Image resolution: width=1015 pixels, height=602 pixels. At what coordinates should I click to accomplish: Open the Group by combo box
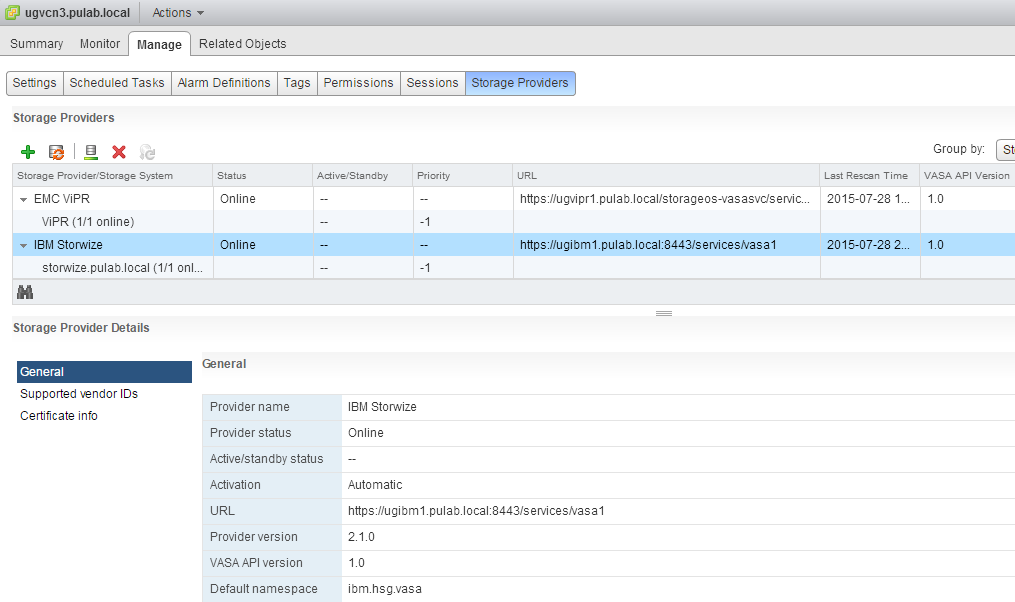tap(1005, 150)
